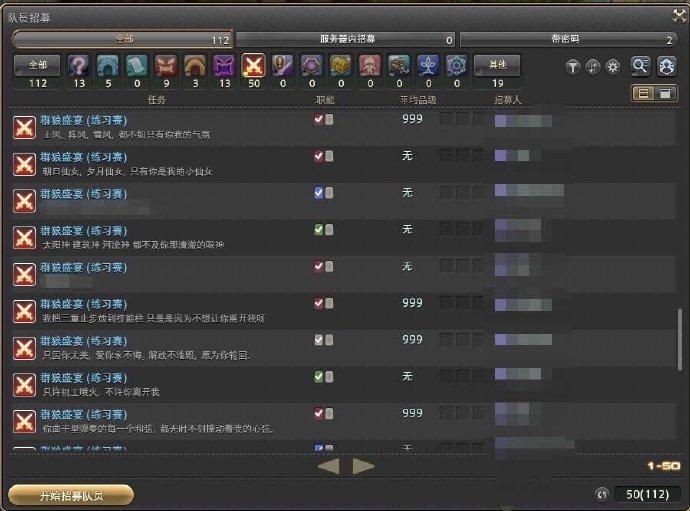Filter by the blue archway dungeon category showing 5
This screenshot has height=511, width=690.
(108, 66)
